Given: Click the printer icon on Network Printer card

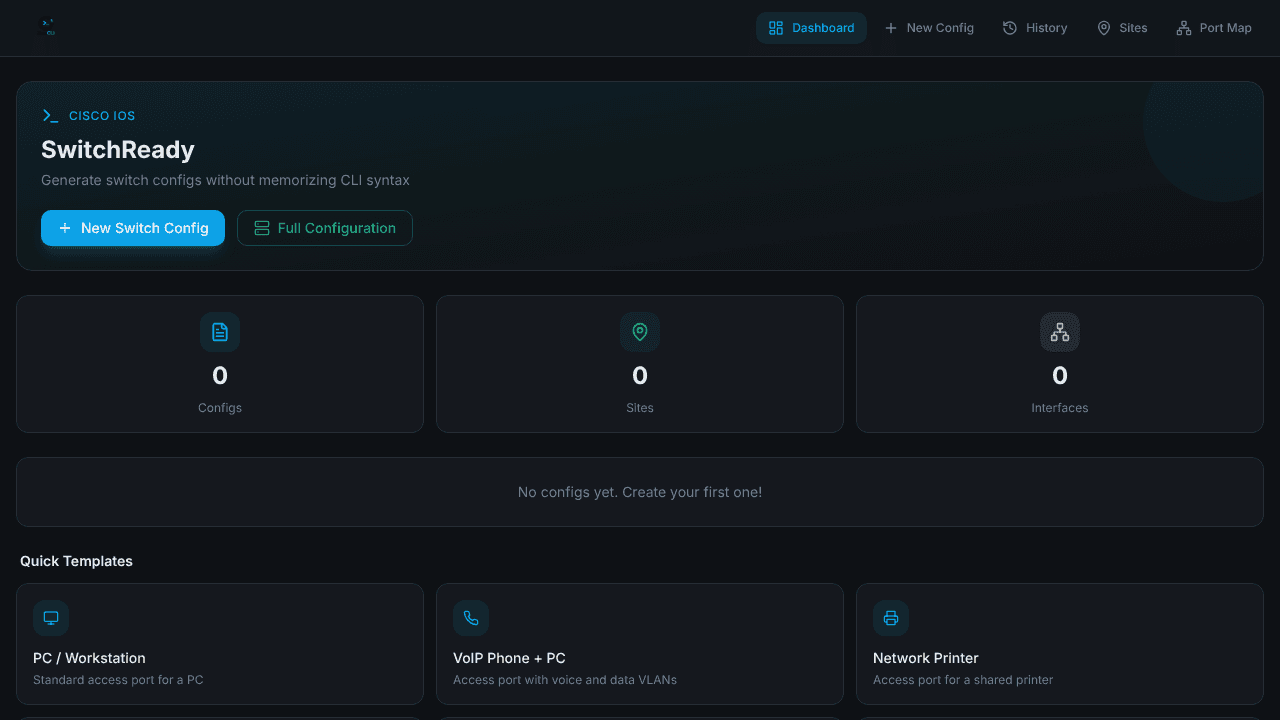Looking at the screenshot, I should 891,618.
